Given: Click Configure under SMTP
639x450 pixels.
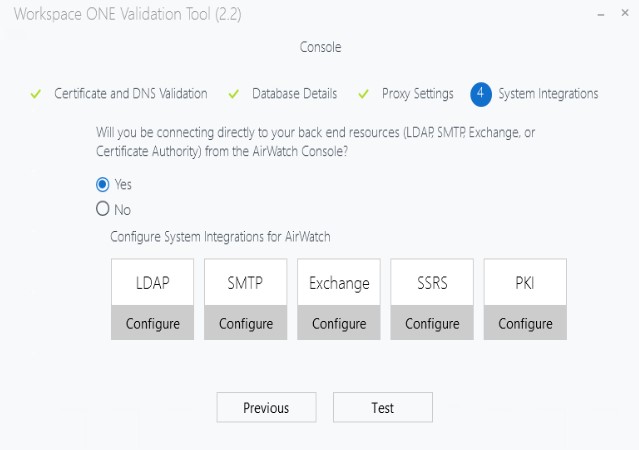Looking at the screenshot, I should coord(246,324).
